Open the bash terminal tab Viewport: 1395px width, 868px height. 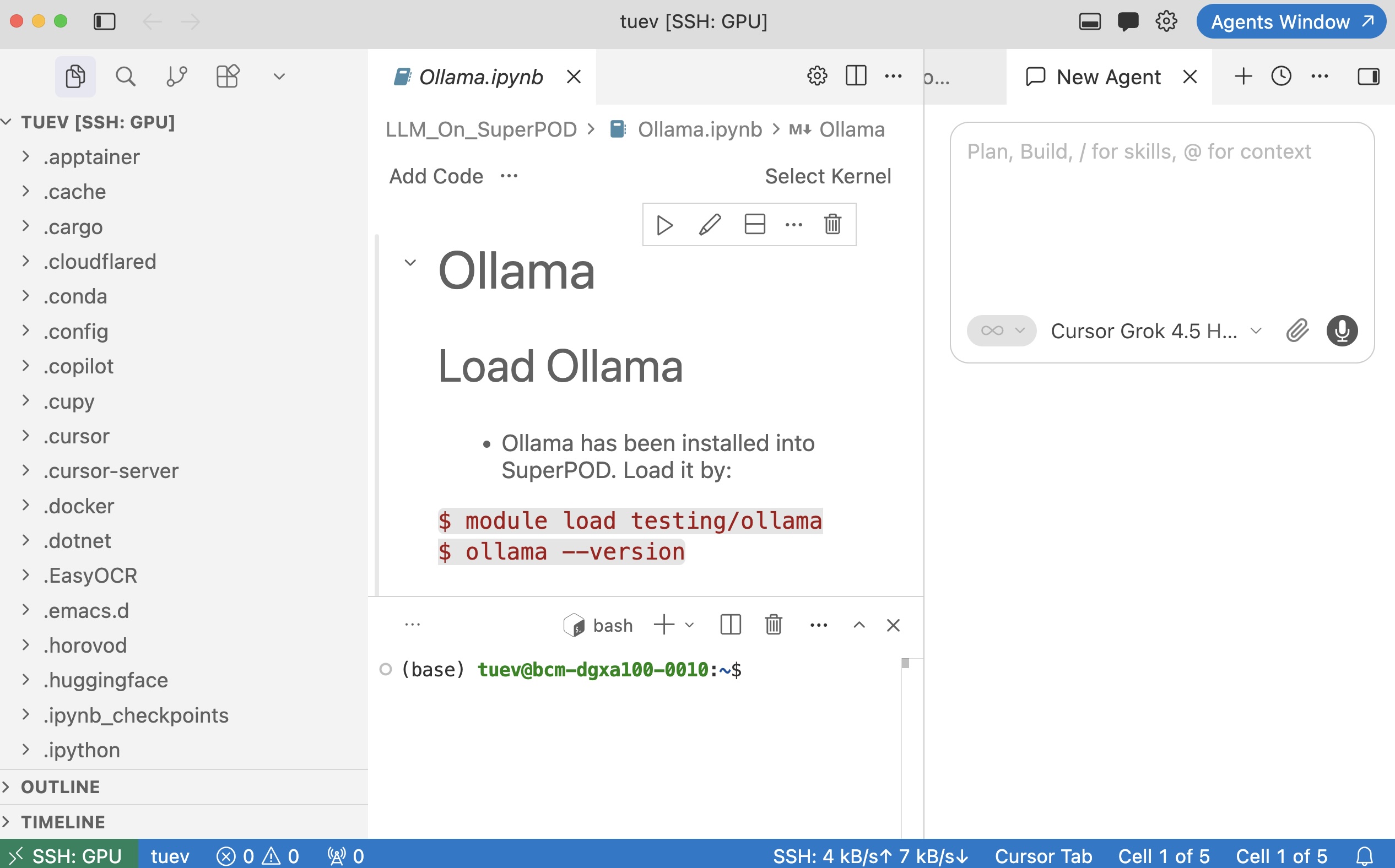pyautogui.click(x=598, y=625)
